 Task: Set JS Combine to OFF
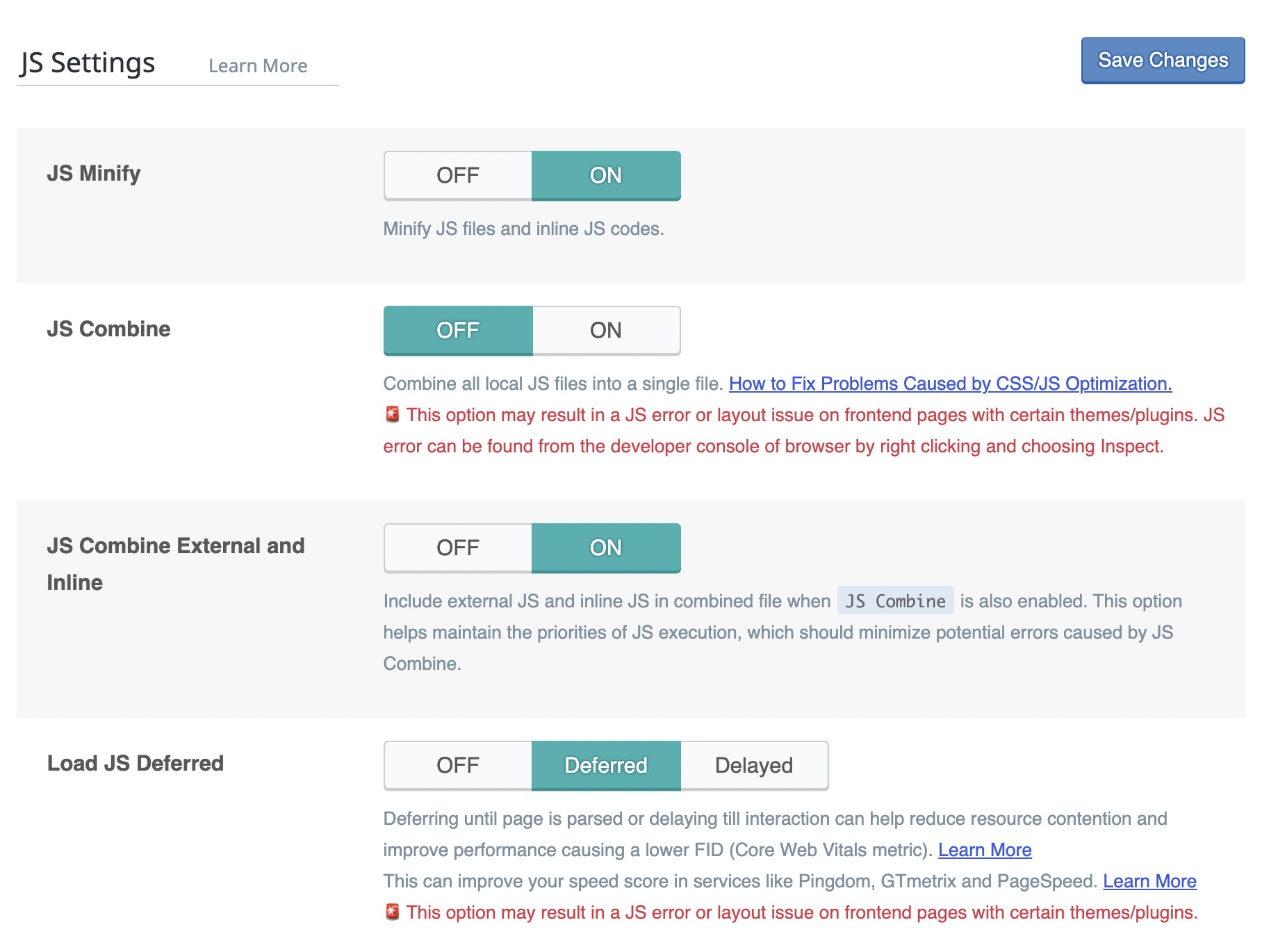click(458, 330)
